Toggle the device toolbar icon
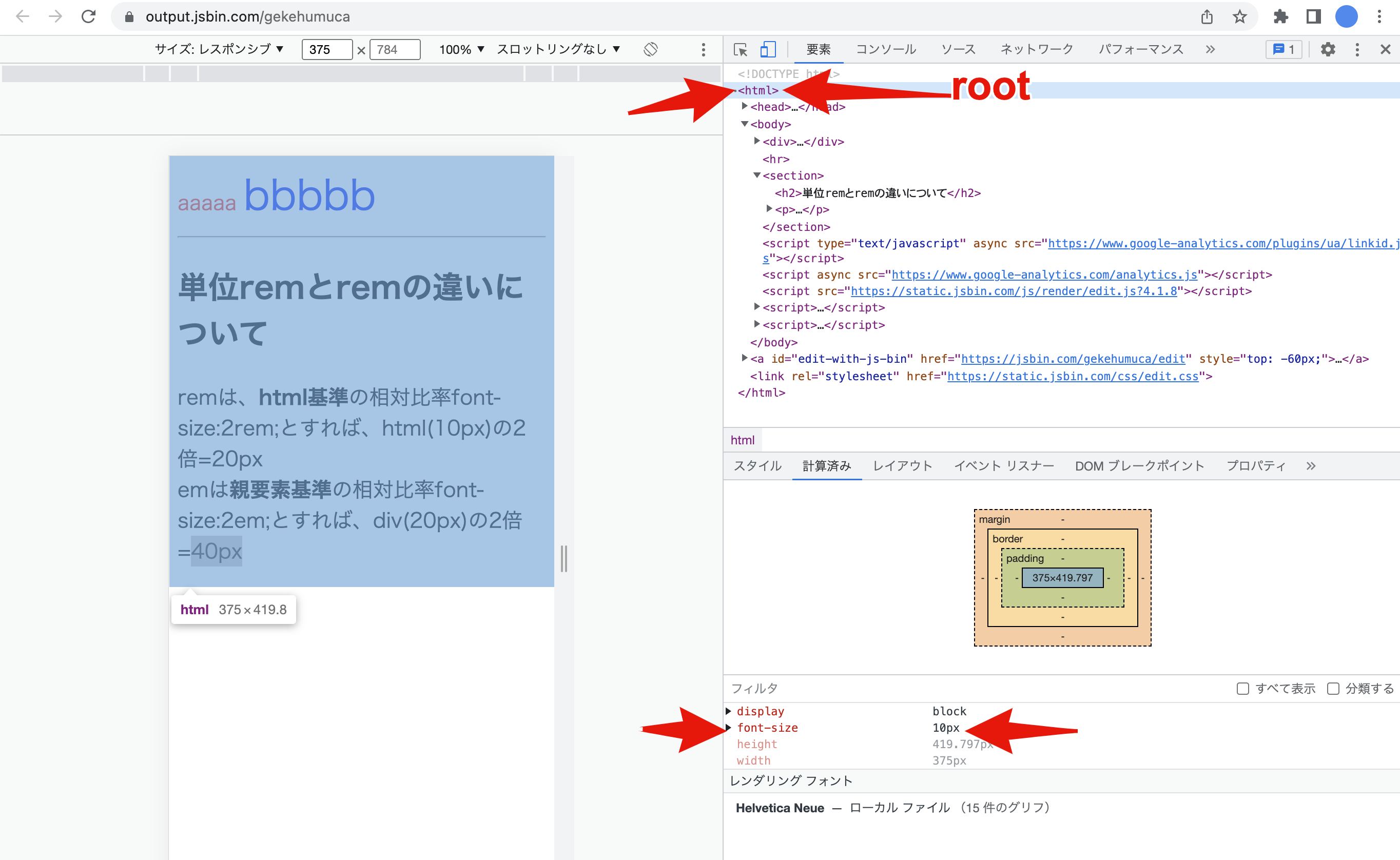The width and height of the screenshot is (1400, 860). pos(768,49)
